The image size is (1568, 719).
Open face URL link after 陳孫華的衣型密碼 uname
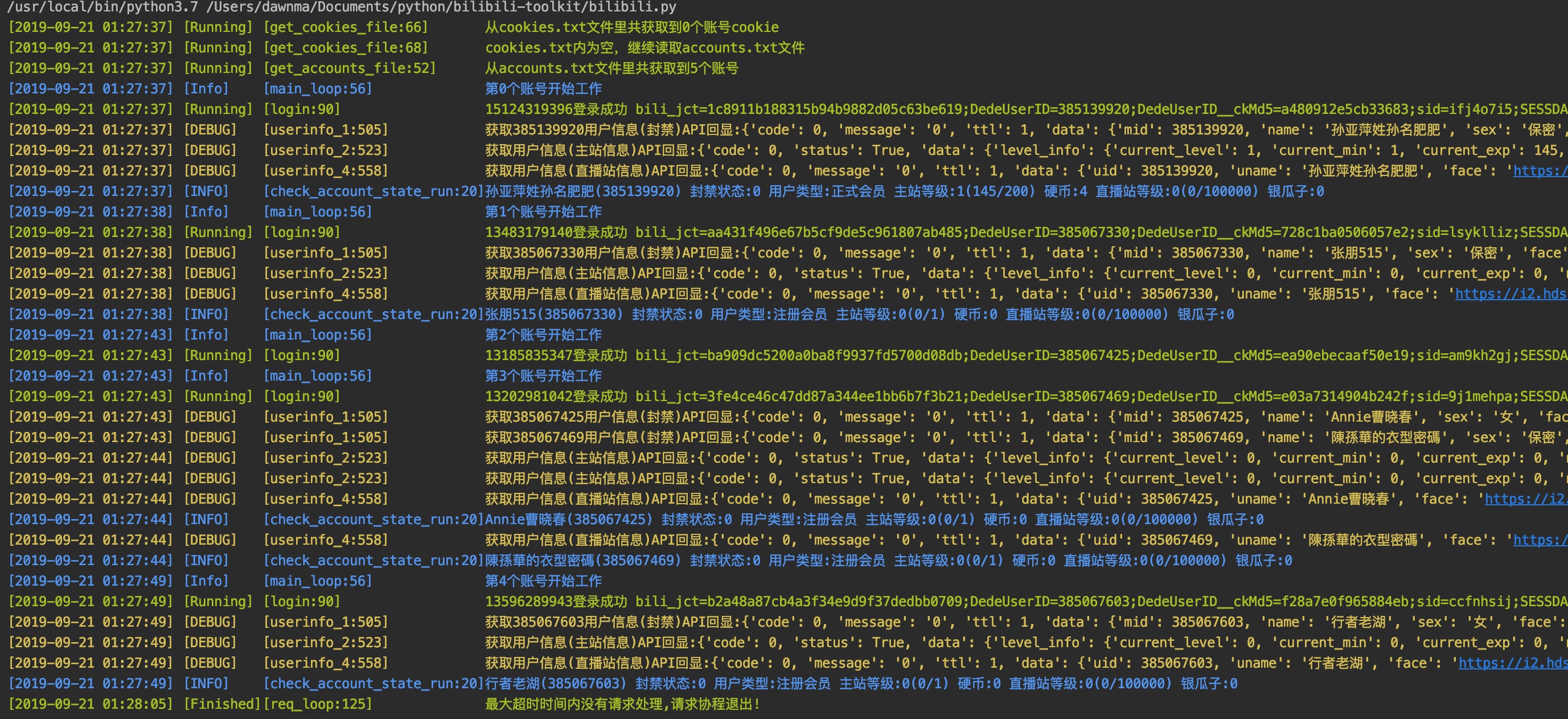[1540, 541]
